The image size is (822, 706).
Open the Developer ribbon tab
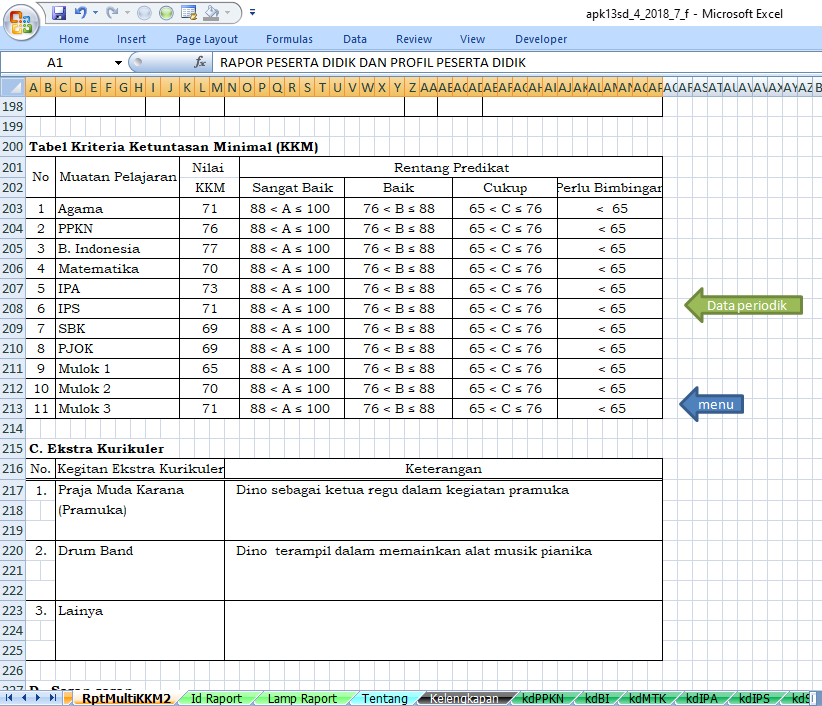point(541,39)
